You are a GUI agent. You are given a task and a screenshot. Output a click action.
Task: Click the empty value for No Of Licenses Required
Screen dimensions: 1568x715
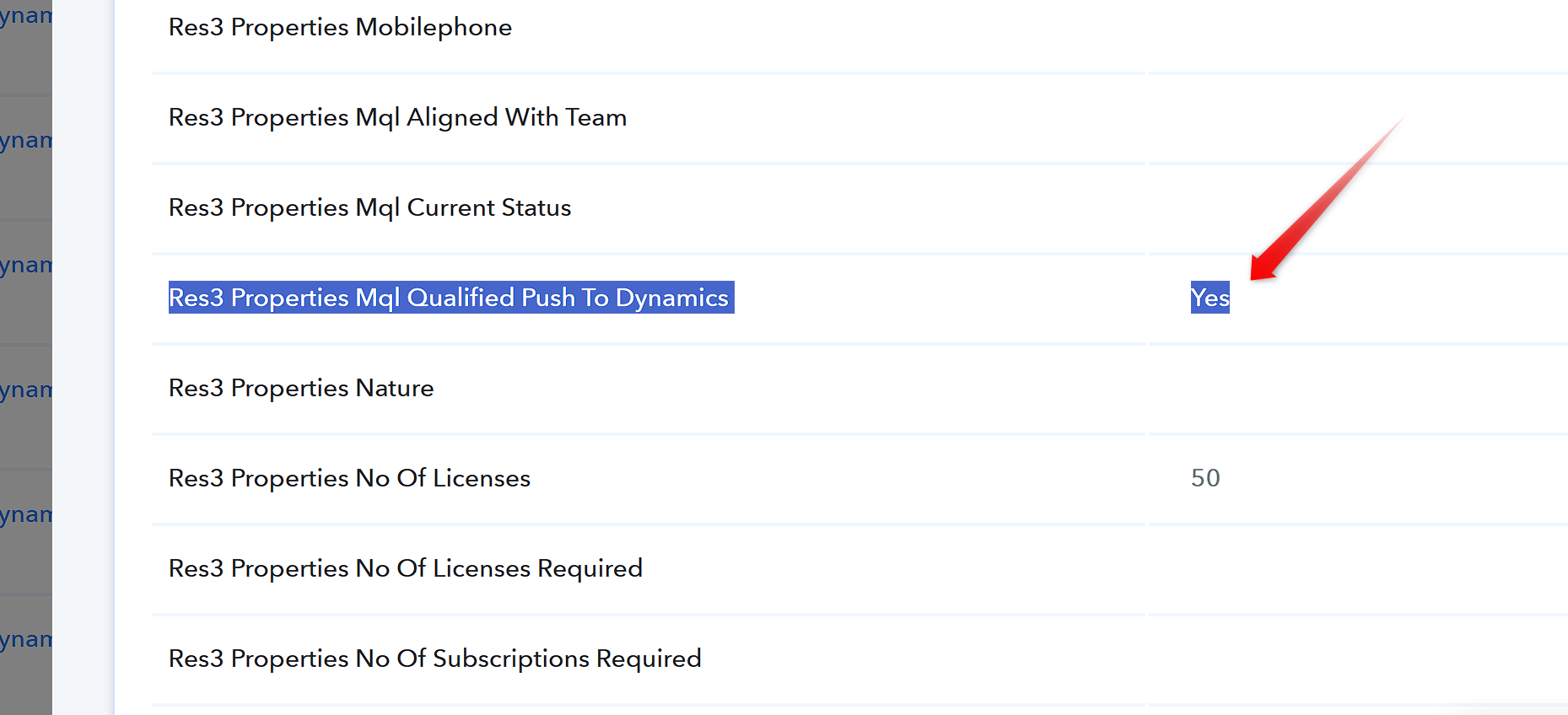[1358, 568]
